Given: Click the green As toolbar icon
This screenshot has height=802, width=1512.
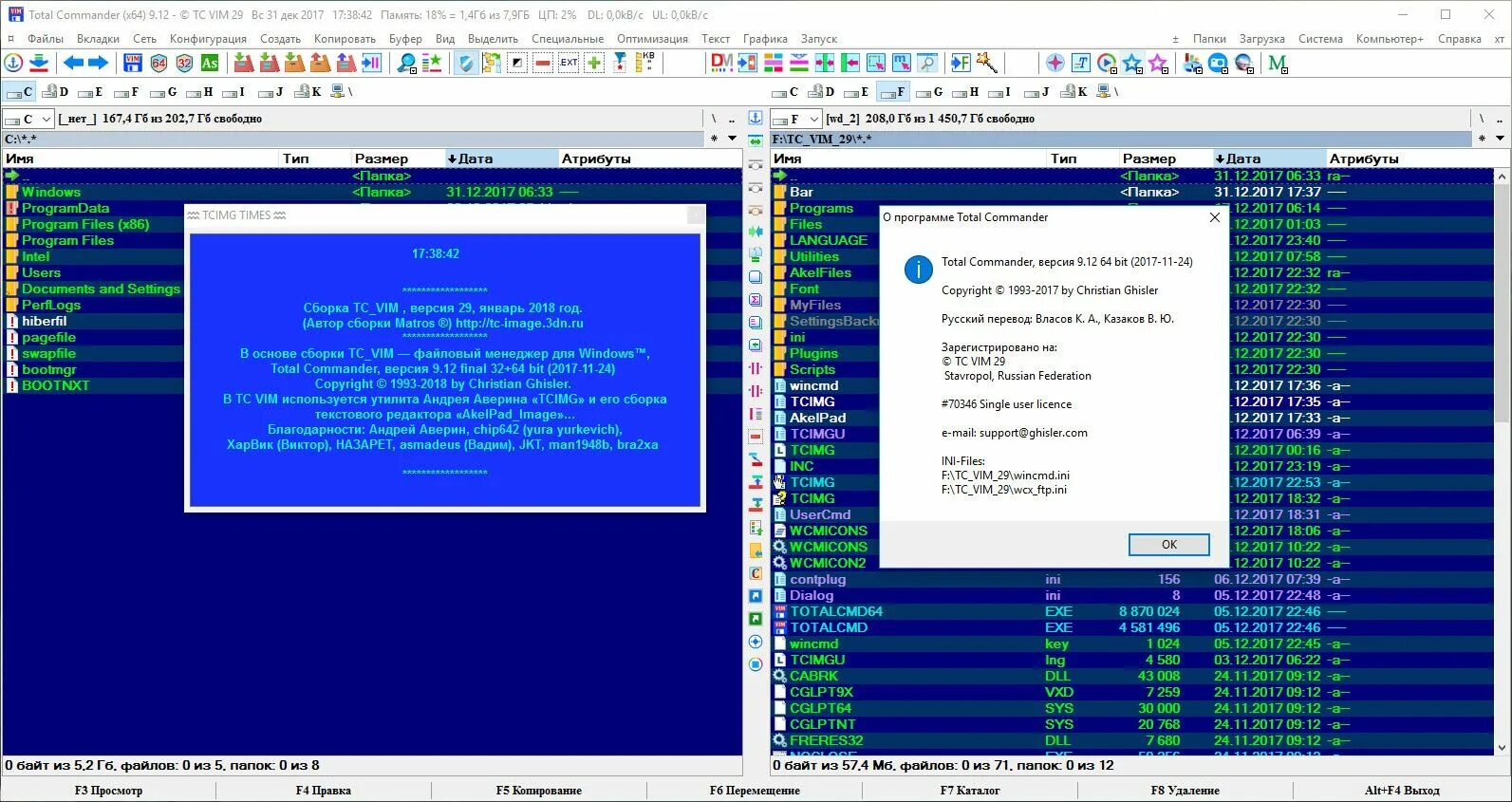Looking at the screenshot, I should click(x=210, y=64).
